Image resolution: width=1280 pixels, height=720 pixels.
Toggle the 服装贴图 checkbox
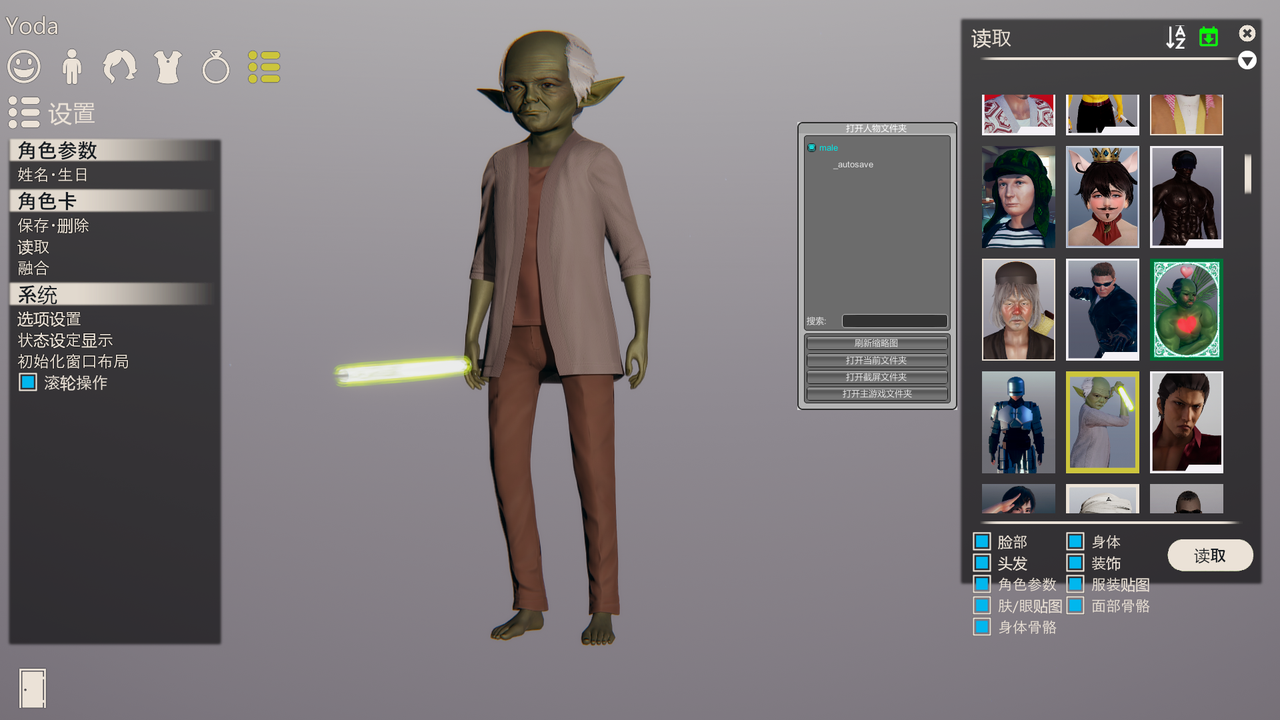point(1075,584)
